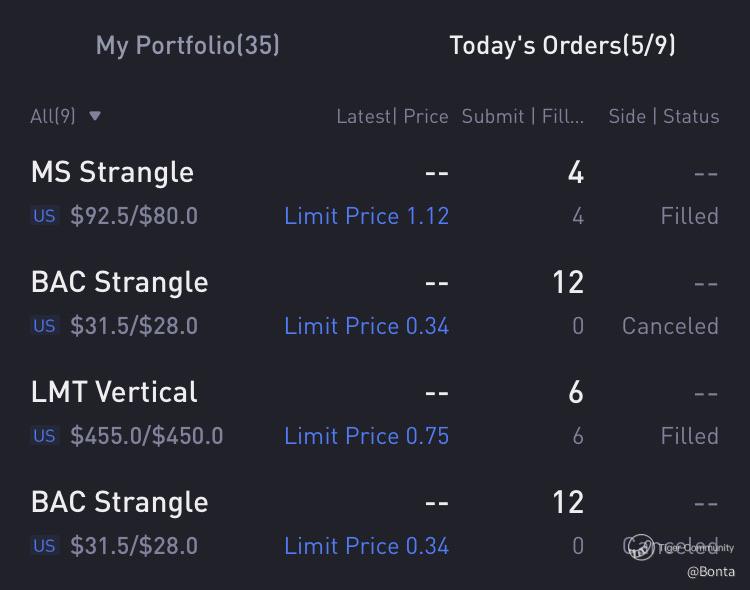Click Limit Price 1.12 on MS Strangle
The image size is (750, 590).
(366, 216)
